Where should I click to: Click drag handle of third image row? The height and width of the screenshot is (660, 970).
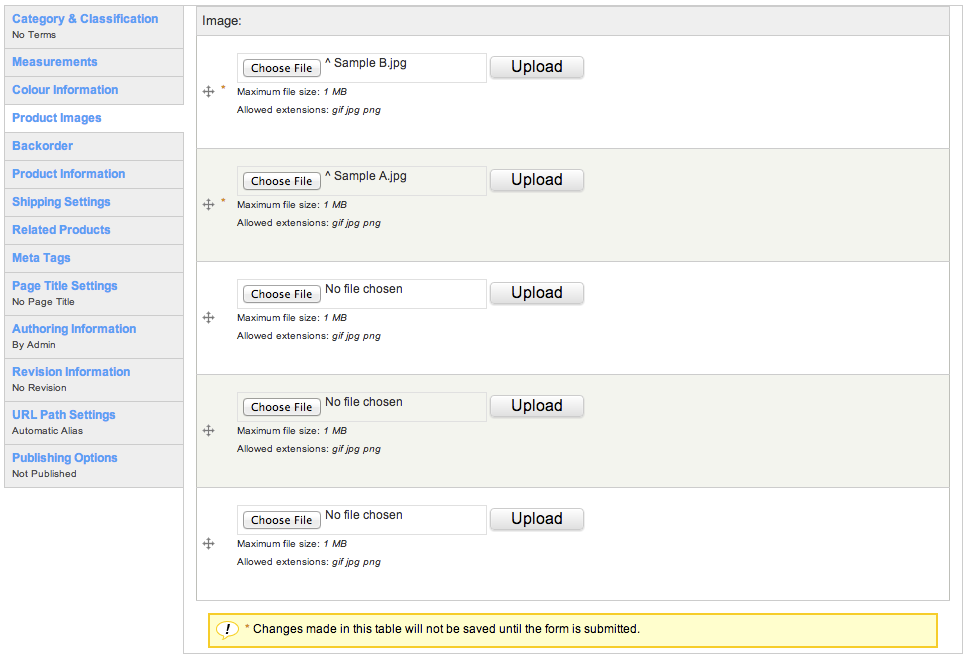click(208, 318)
